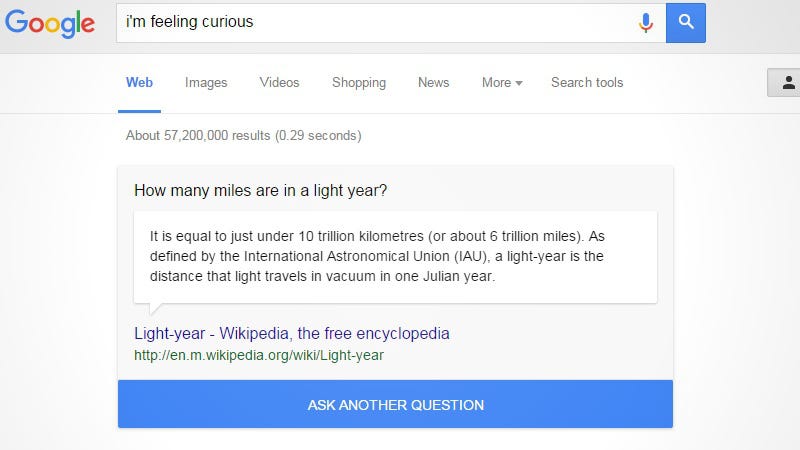800x450 pixels.
Task: Open the Shopping results tab
Action: coord(359,83)
